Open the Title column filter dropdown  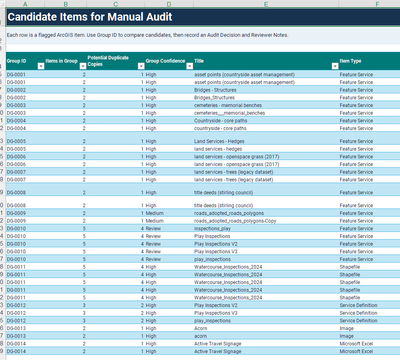click(x=335, y=66)
